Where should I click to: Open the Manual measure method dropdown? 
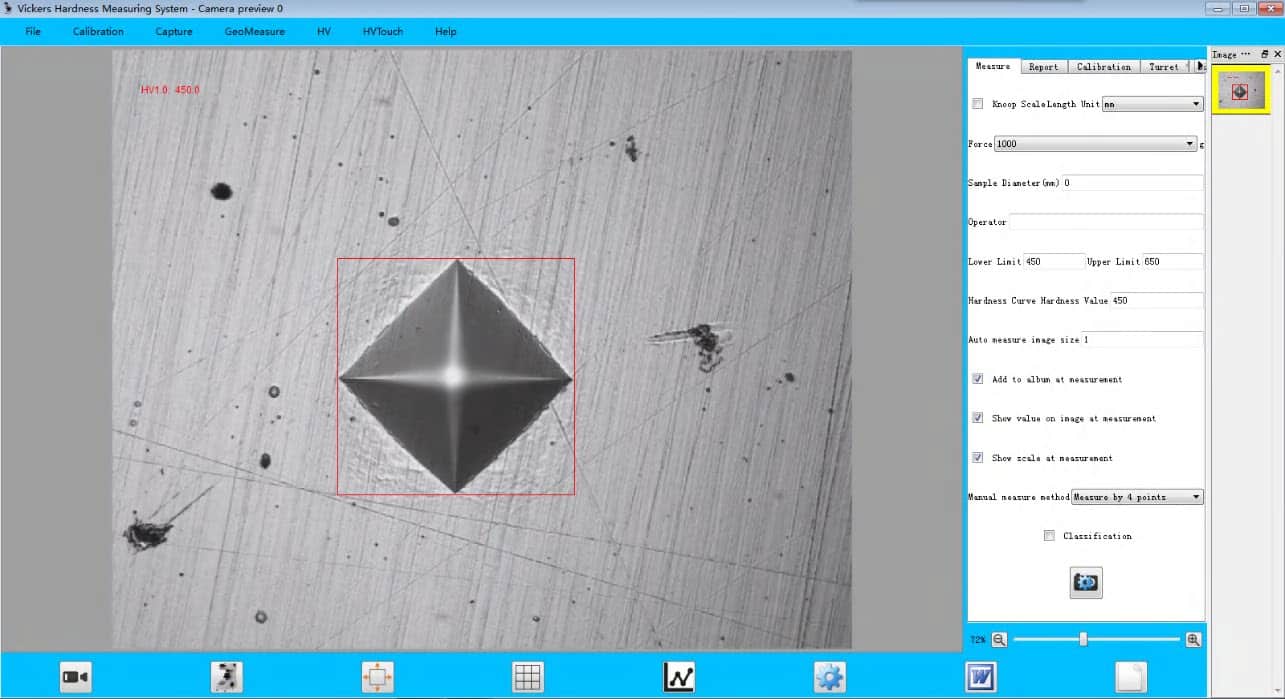[1194, 496]
